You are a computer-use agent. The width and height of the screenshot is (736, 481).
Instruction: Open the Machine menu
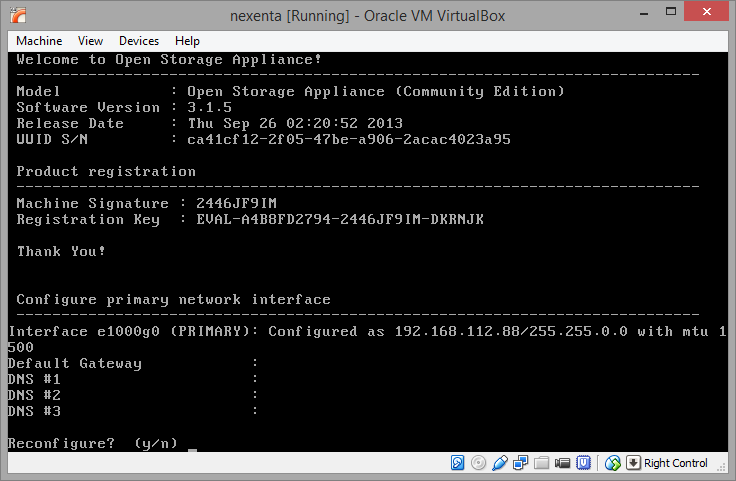[x=39, y=41]
